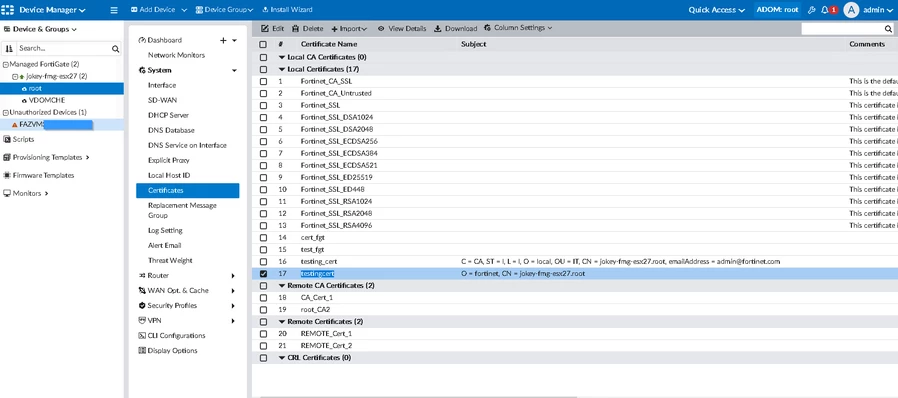The height and width of the screenshot is (398, 898).
Task: Open Install Wizard from top bar
Action: coord(287,10)
